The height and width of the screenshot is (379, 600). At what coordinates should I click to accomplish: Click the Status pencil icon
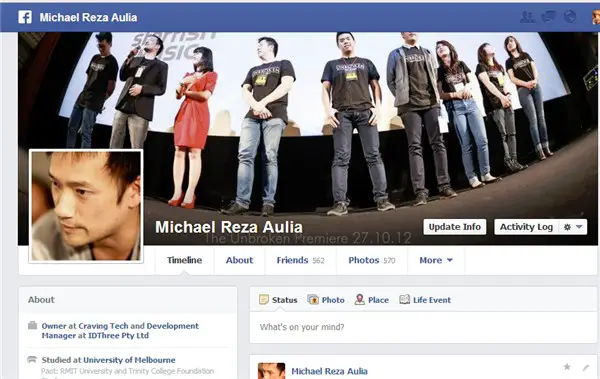pos(264,299)
